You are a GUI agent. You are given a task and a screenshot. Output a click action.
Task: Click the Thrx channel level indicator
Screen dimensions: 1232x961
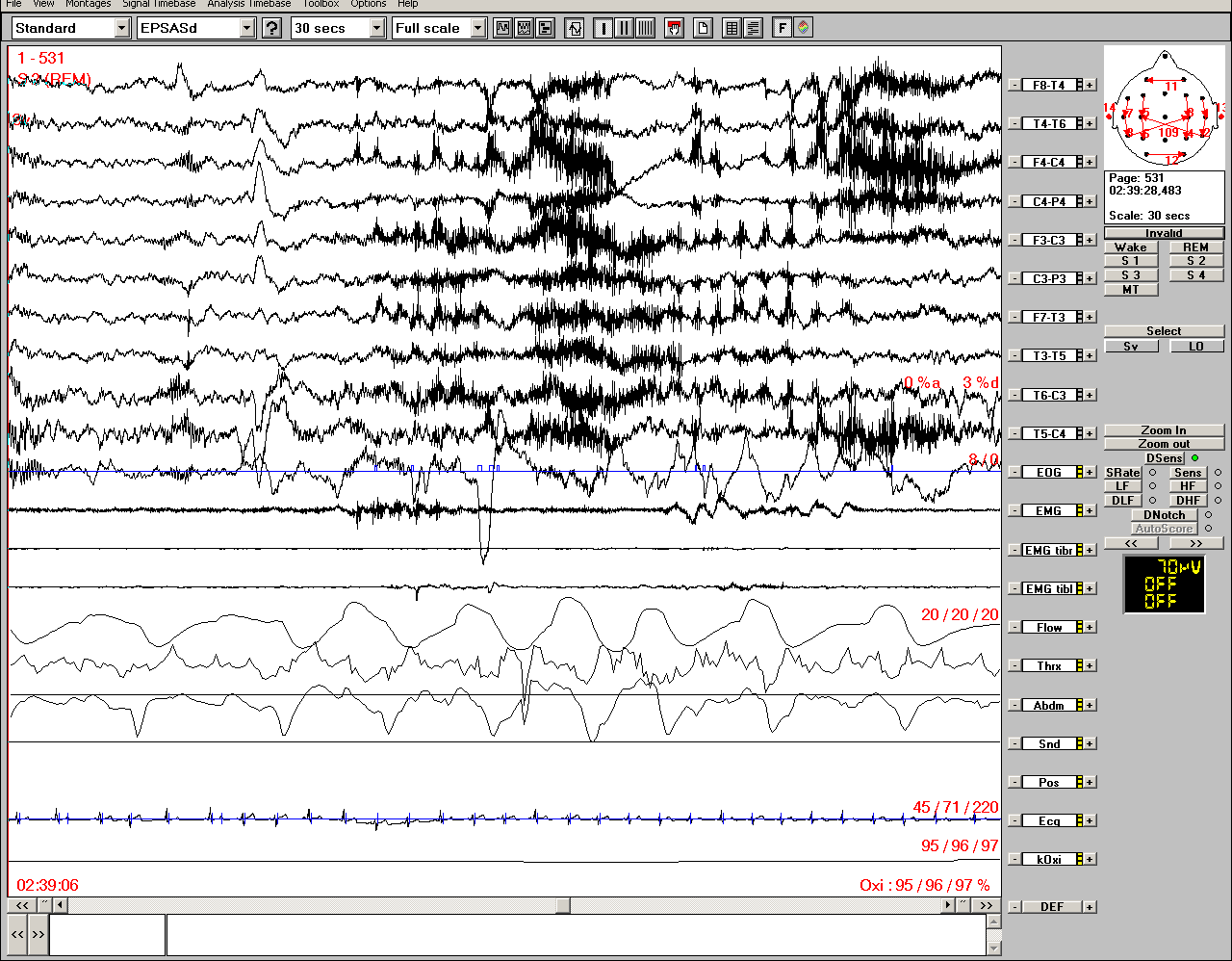coord(1080,666)
